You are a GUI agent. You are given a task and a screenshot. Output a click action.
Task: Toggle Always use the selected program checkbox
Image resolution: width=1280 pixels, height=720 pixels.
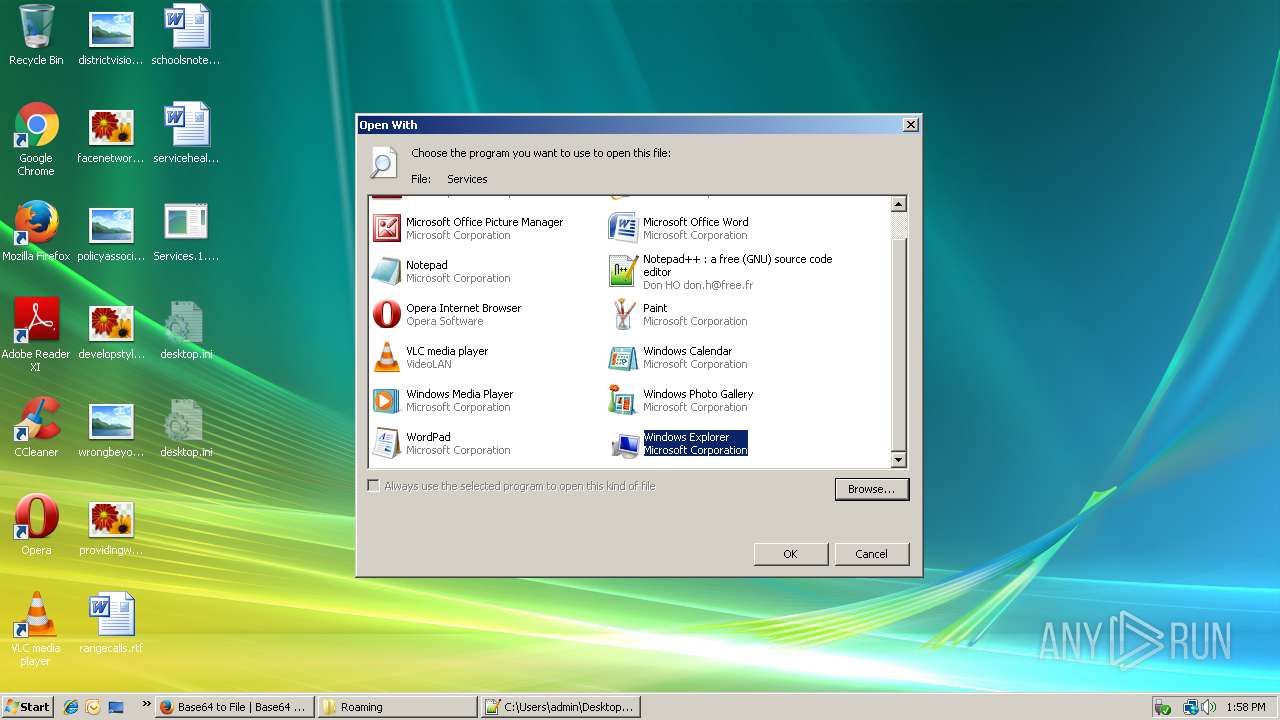pos(374,486)
